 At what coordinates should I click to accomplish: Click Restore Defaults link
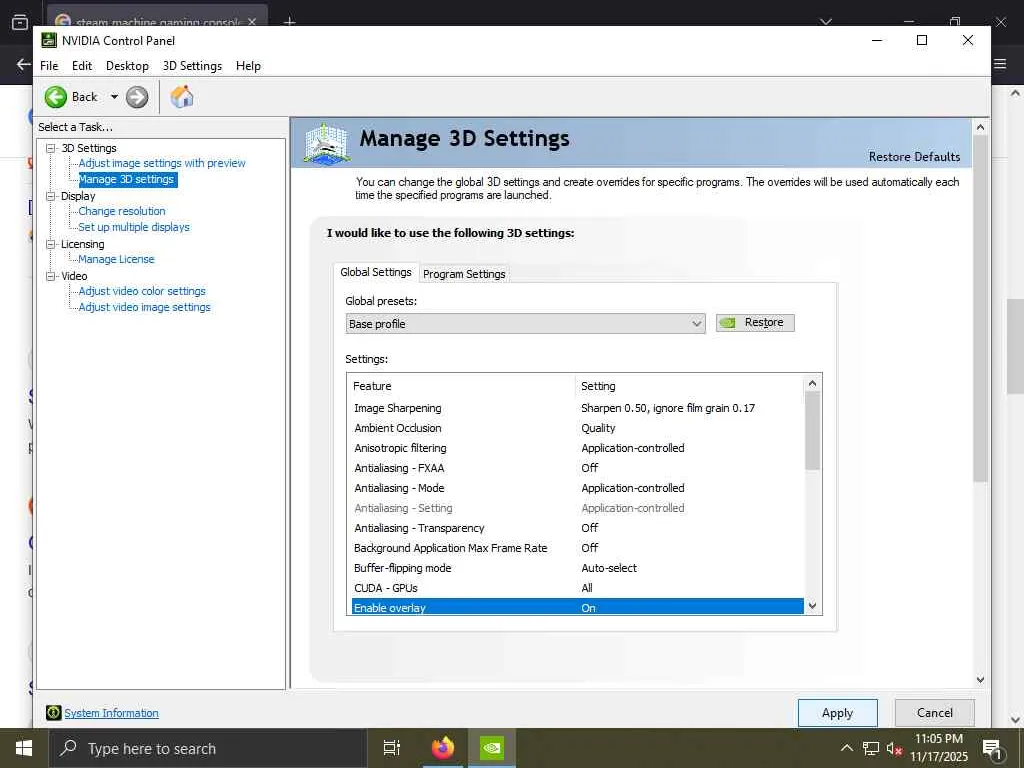[914, 157]
